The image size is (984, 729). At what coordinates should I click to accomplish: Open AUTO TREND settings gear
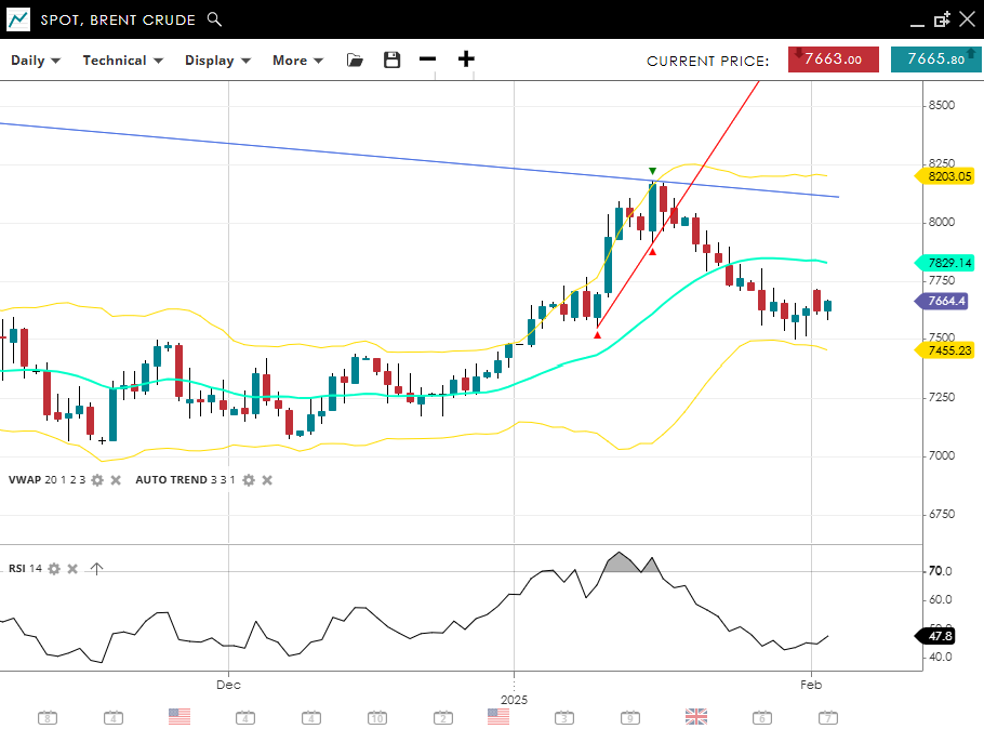(249, 480)
